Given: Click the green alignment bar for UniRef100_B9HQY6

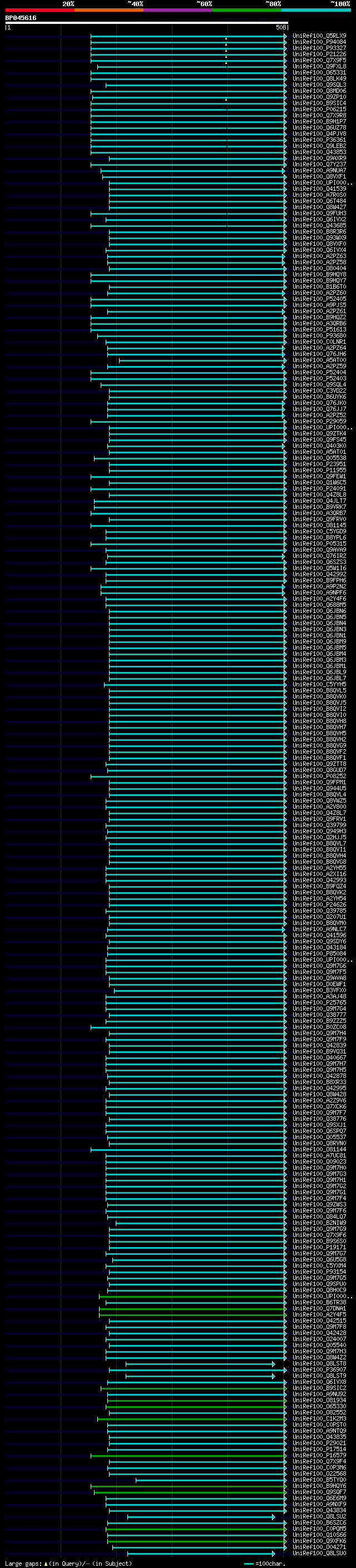Looking at the screenshot, I should pyautogui.click(x=189, y=1486).
